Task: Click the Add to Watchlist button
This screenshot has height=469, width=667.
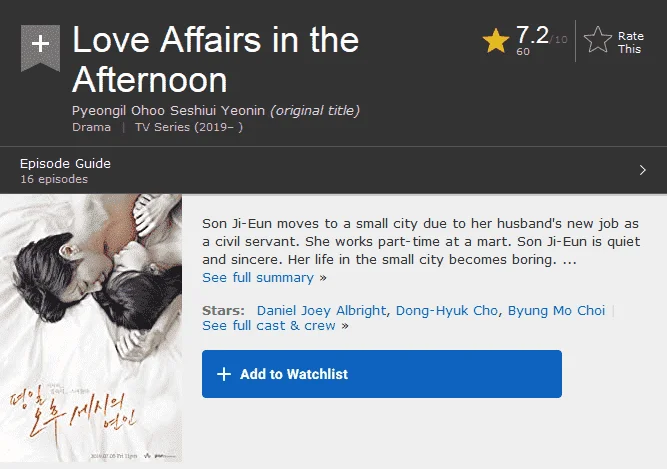Action: coord(382,374)
